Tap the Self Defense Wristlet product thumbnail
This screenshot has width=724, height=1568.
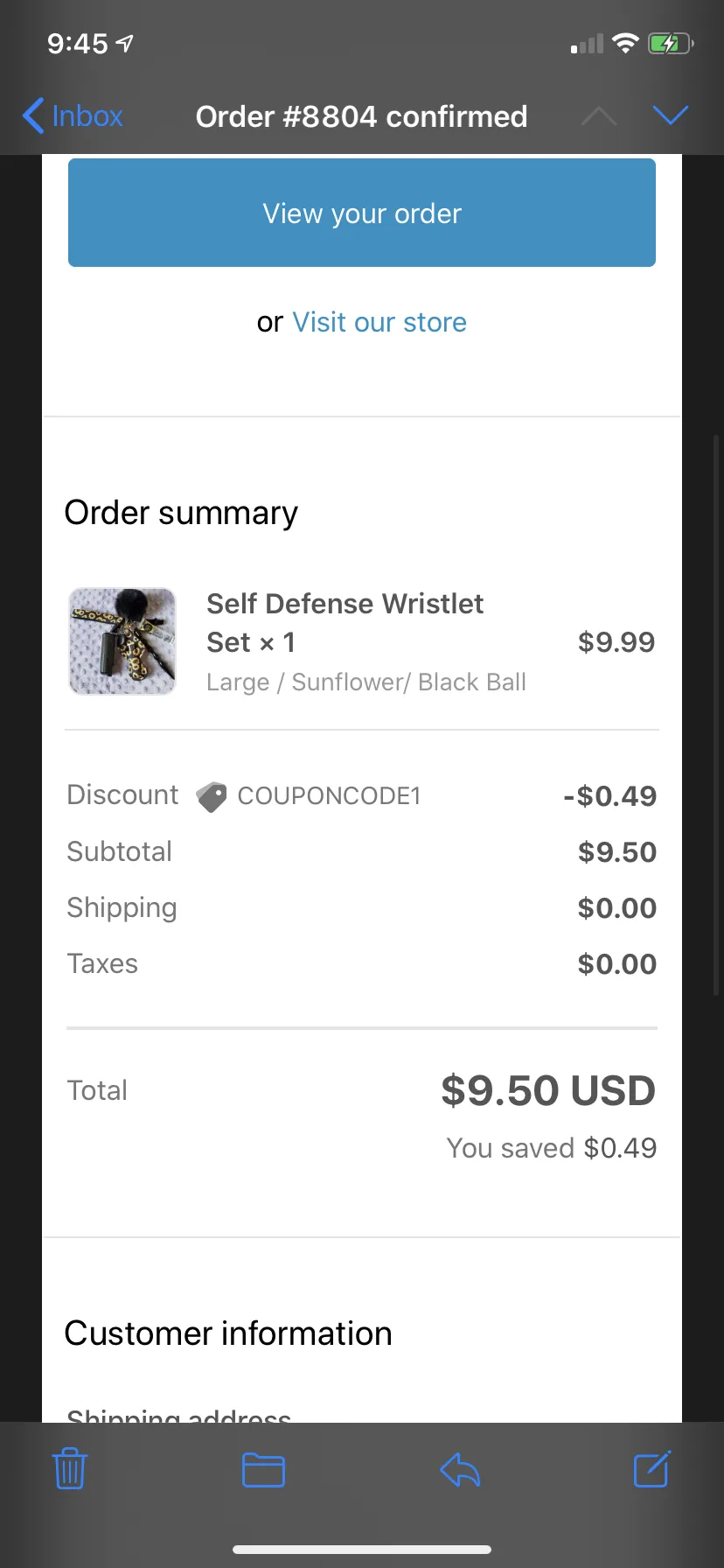pos(122,641)
